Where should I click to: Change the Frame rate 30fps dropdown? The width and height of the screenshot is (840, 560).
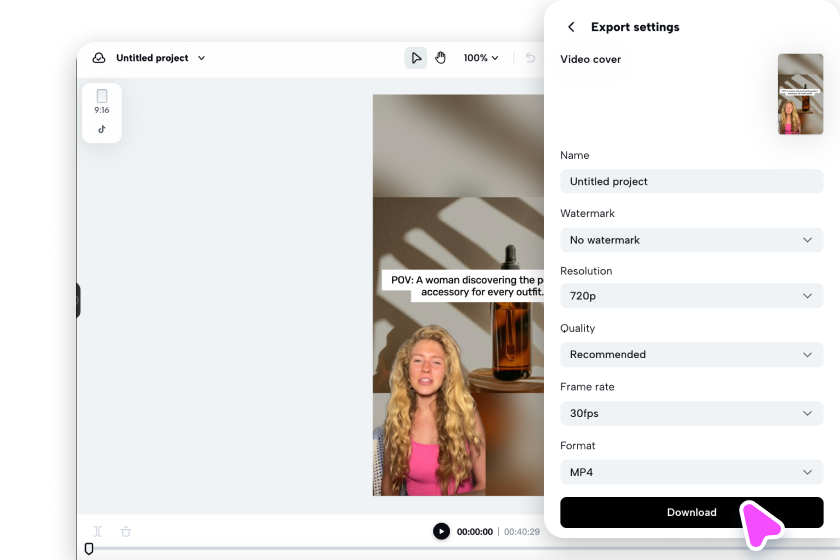pos(692,413)
